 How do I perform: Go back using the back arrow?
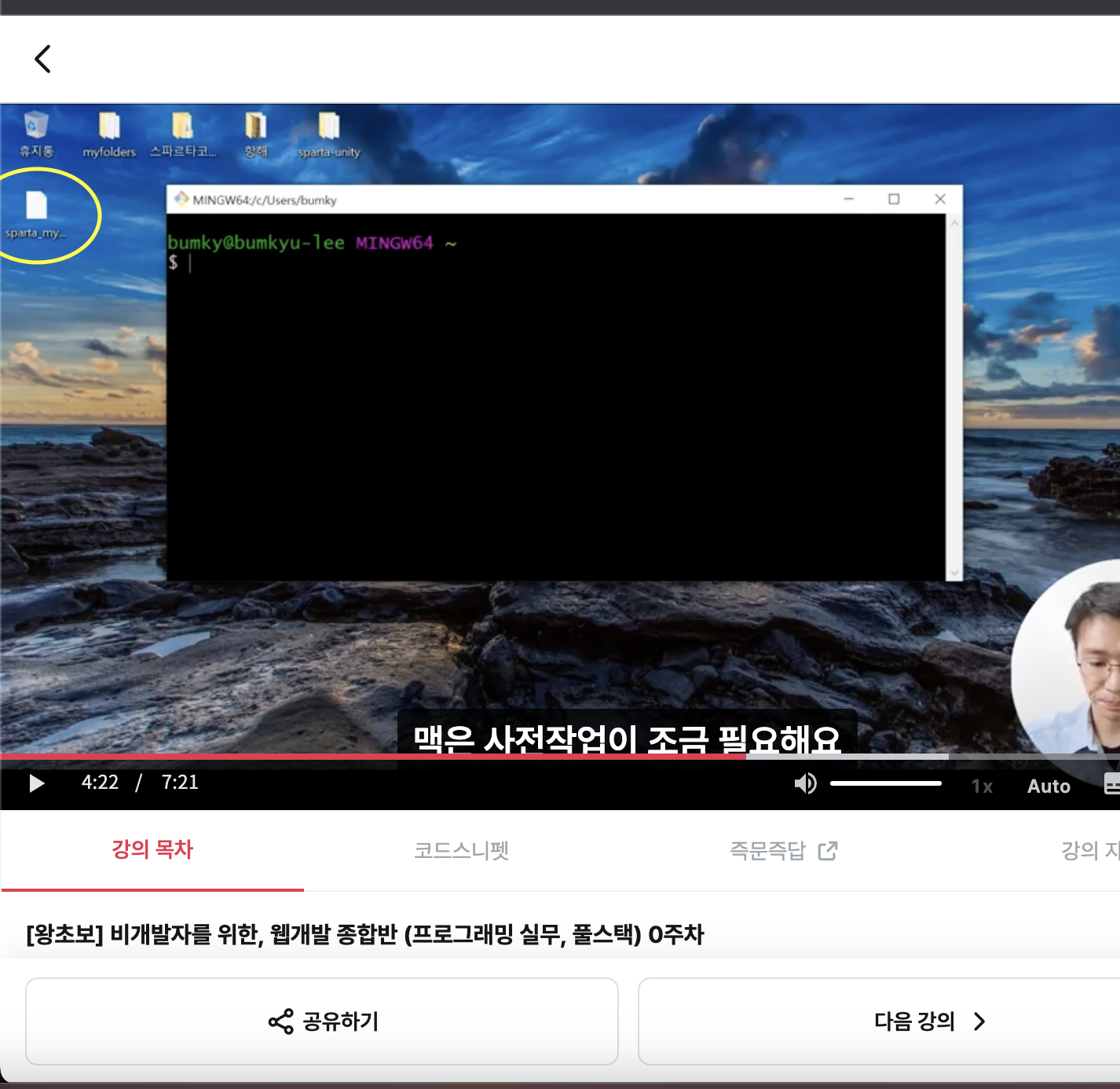[x=43, y=59]
